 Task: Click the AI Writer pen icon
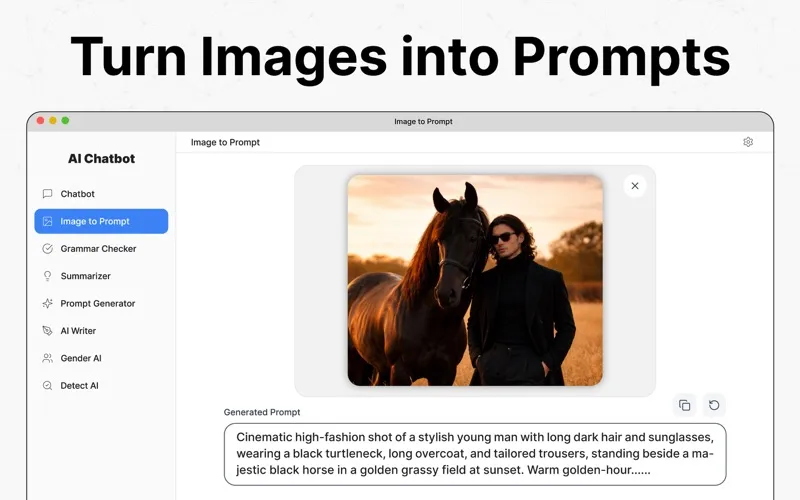47,331
